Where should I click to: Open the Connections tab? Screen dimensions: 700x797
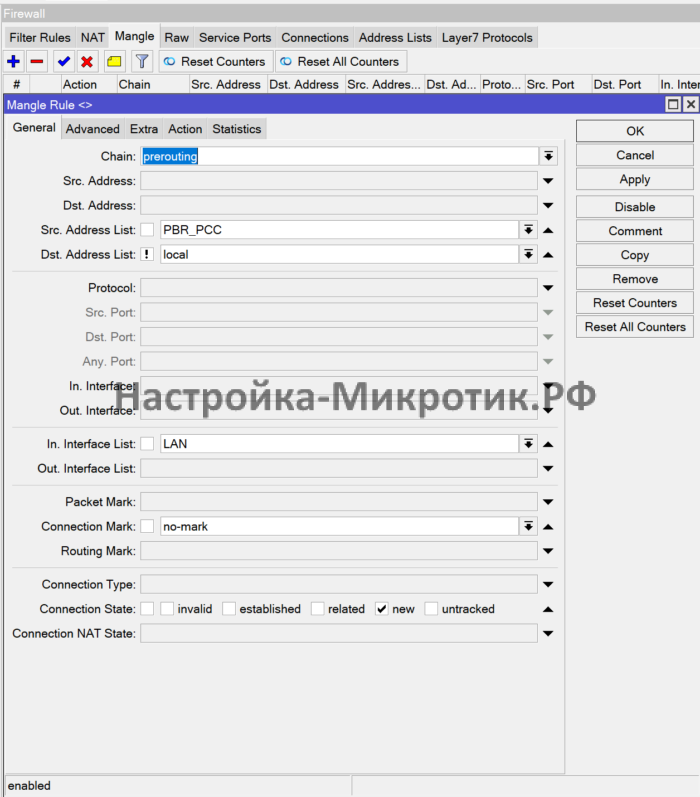point(315,38)
